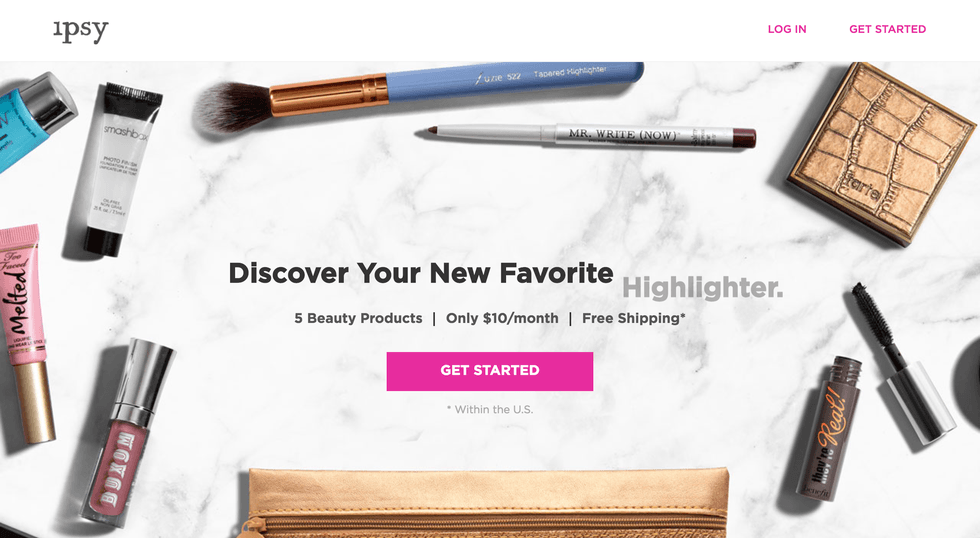Click the 5 Beauty Products text
The width and height of the screenshot is (980, 538).
[358, 319]
